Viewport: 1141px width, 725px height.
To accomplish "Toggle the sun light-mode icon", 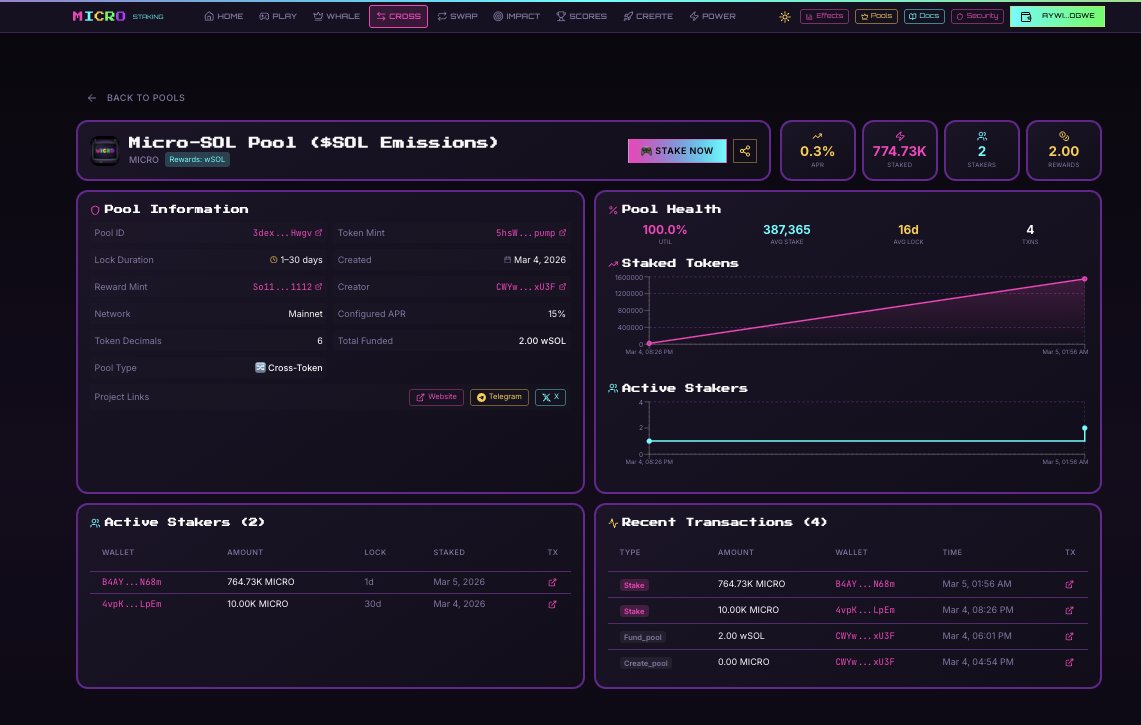I will click(784, 17).
